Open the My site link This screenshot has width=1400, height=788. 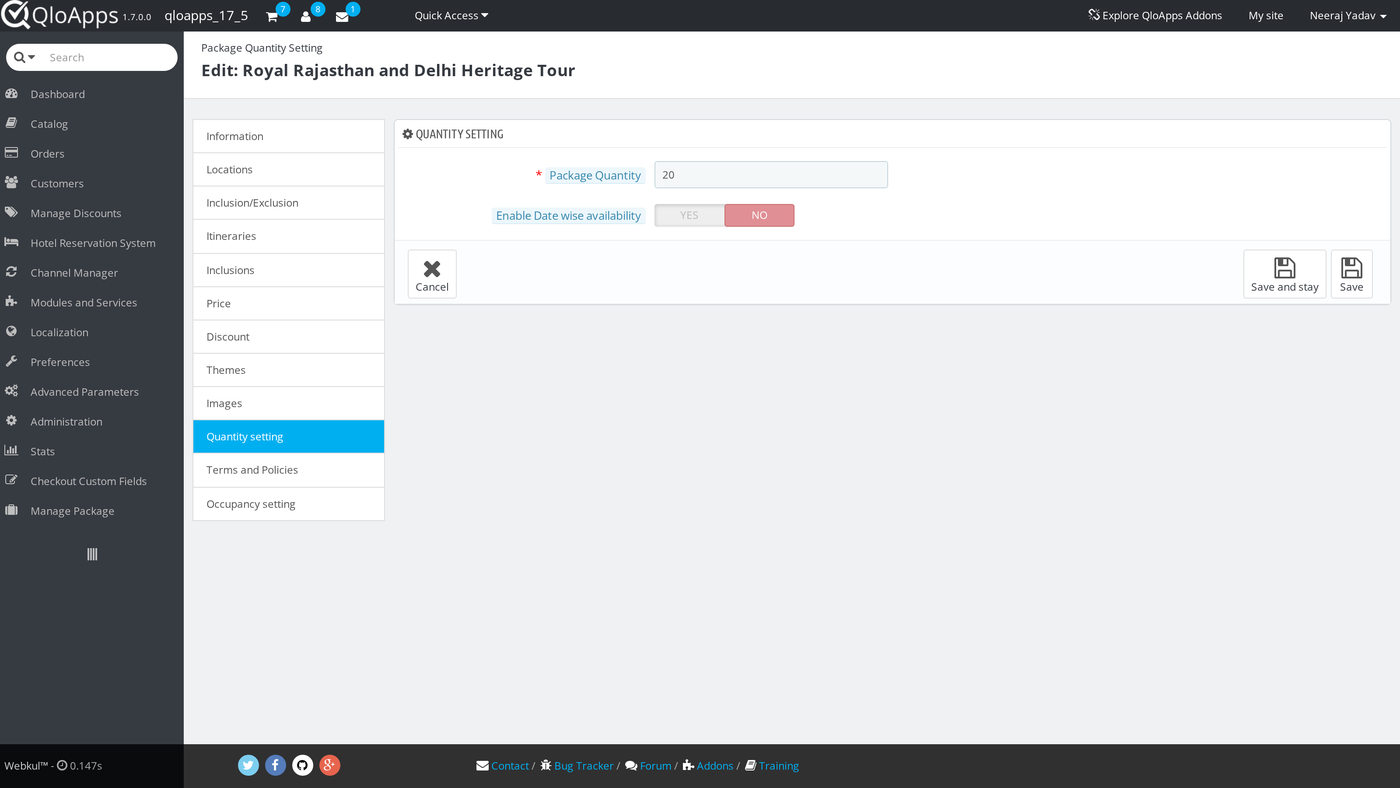pyautogui.click(x=1266, y=15)
